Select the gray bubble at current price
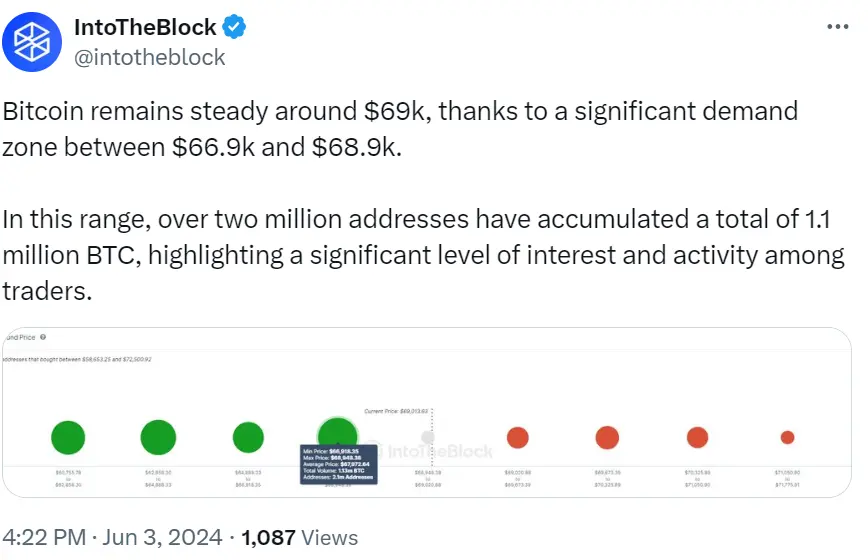The height and width of the screenshot is (560, 868). tap(428, 437)
